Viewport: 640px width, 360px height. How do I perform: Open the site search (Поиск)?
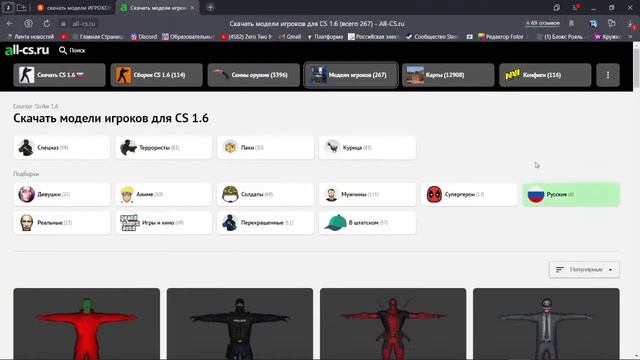(72, 50)
